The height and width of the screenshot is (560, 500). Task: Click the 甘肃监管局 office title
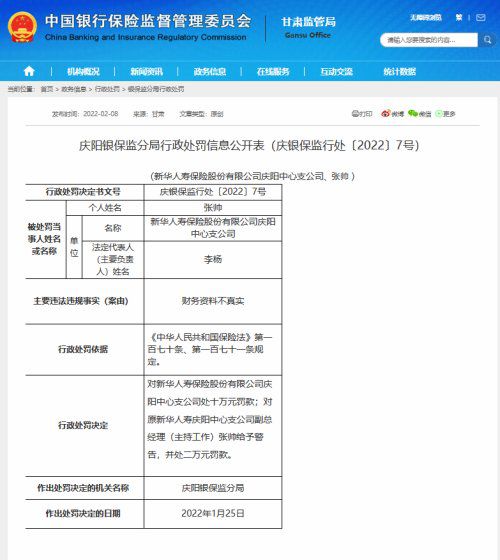(x=309, y=22)
